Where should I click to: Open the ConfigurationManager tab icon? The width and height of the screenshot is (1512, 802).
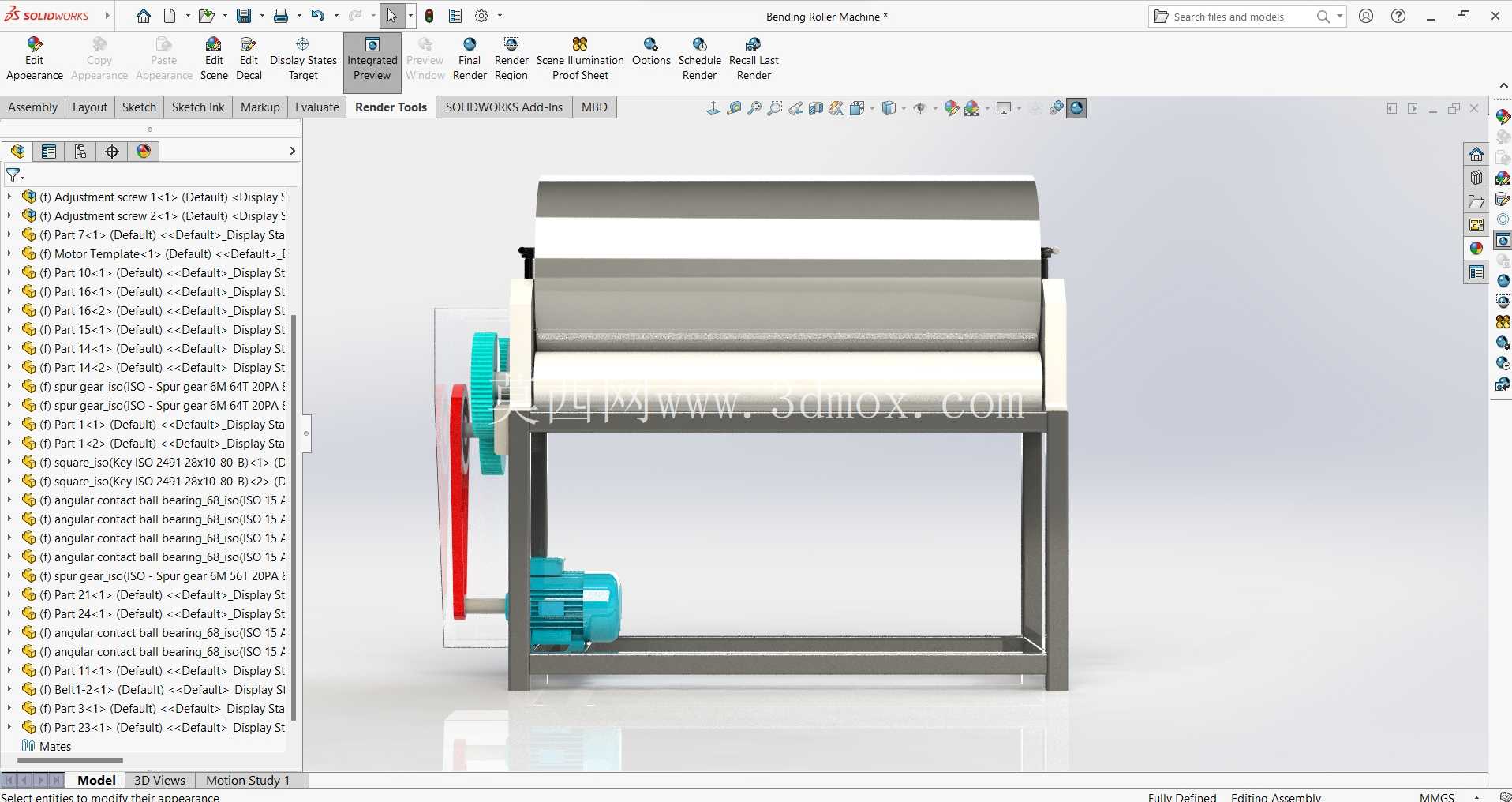80,152
